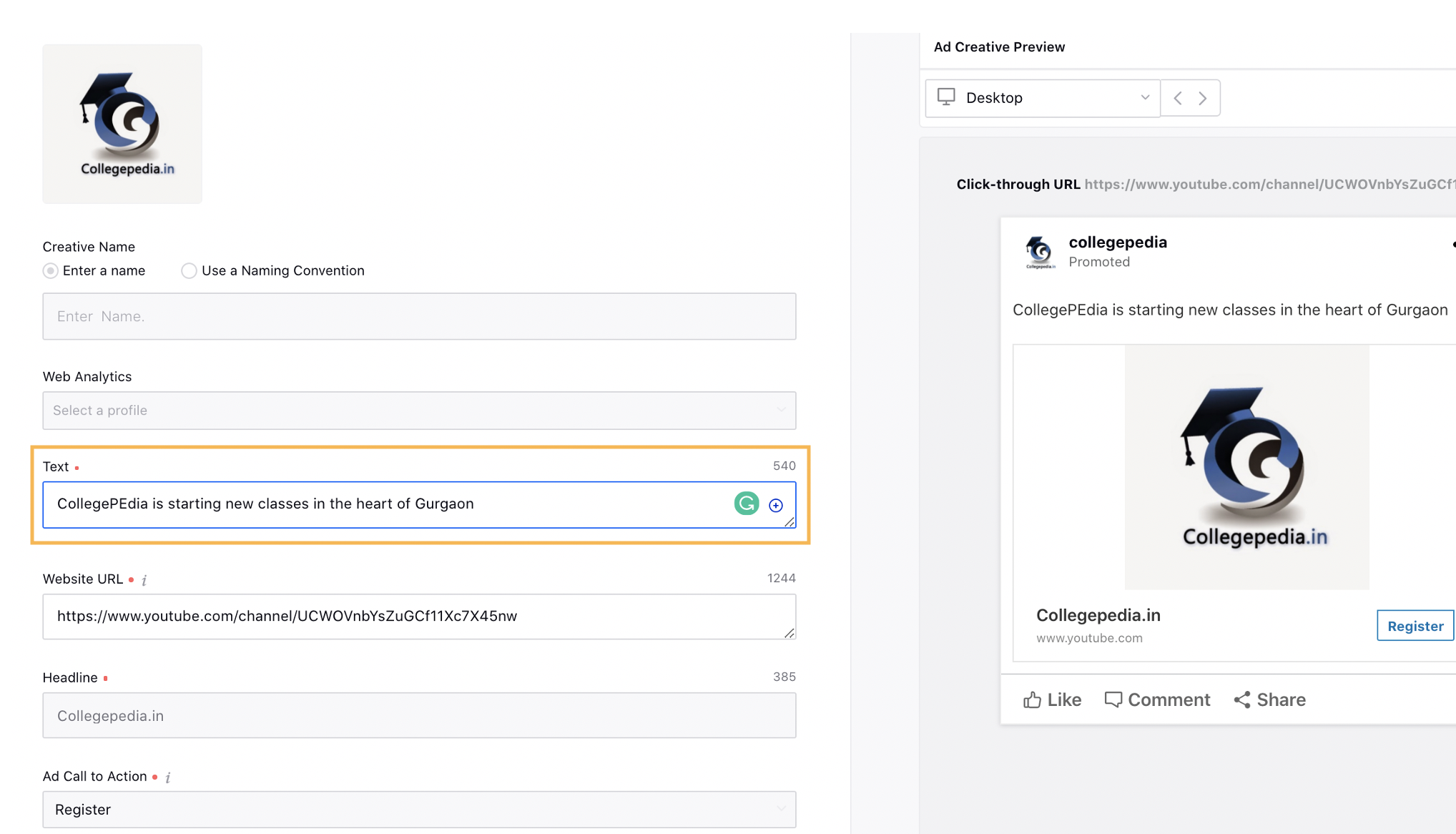Select the Use a Naming Convention option
Viewport: 1456px width, 834px height.
coord(189,270)
